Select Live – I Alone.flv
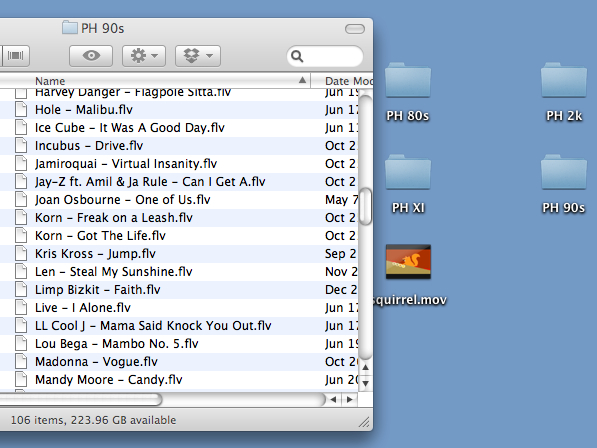This screenshot has height=448, width=597. 179,308
